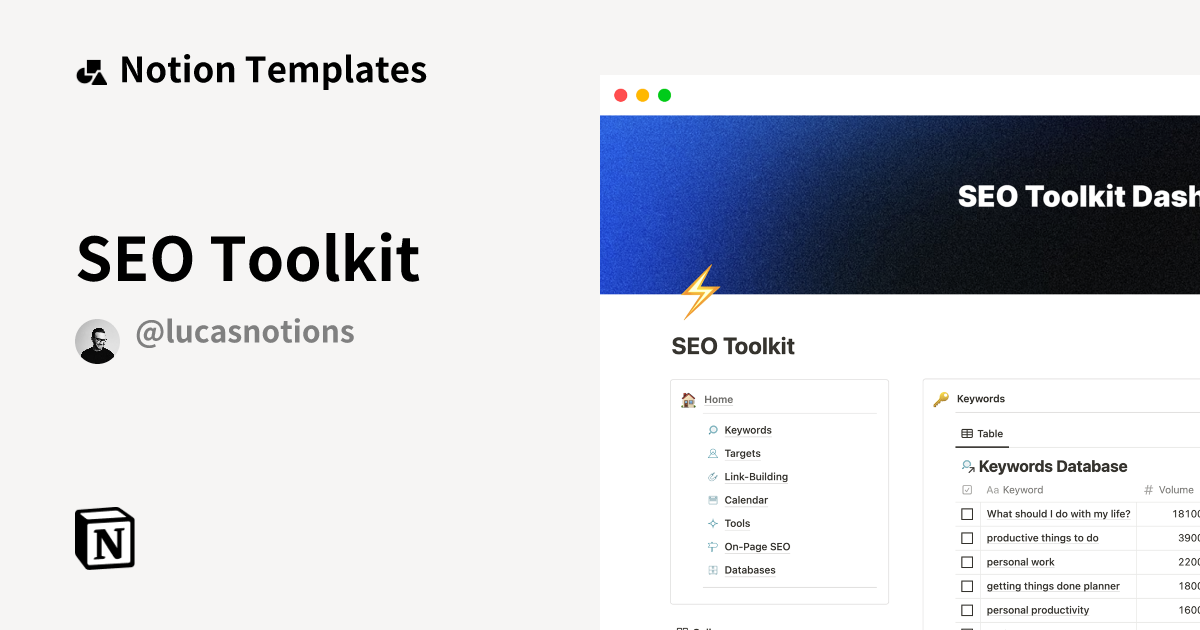Check the 'productive things to do' row
This screenshot has height=630, width=1200.
pos(967,538)
